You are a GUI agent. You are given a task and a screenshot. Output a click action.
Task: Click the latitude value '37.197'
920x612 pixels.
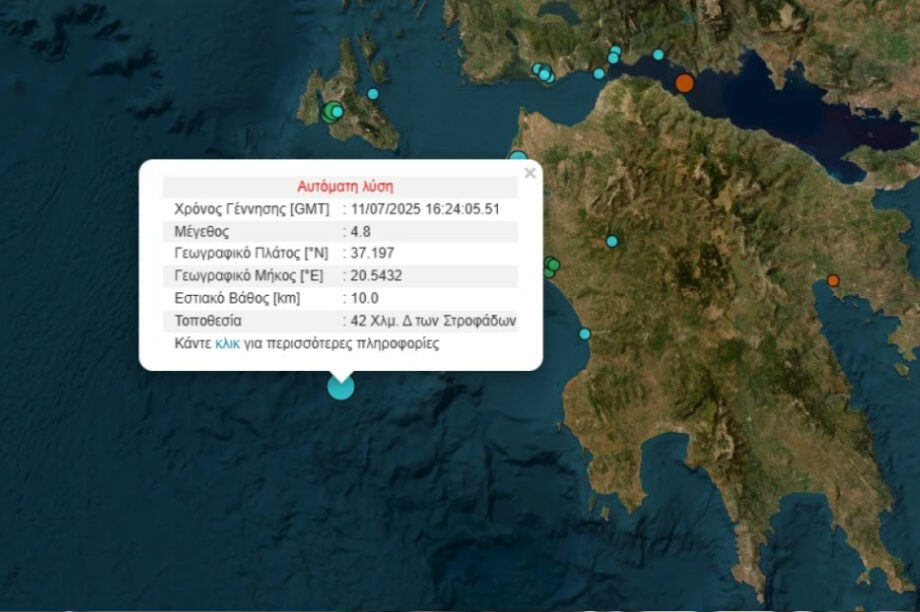click(x=373, y=253)
